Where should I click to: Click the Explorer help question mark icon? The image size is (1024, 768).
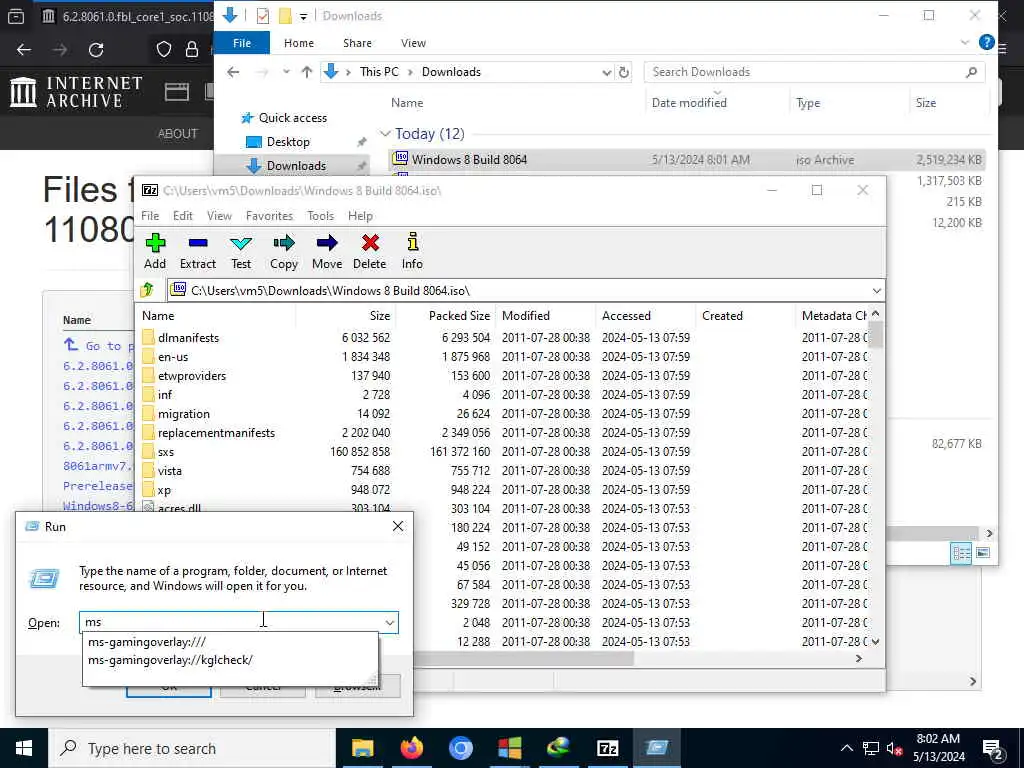pyautogui.click(x=986, y=42)
